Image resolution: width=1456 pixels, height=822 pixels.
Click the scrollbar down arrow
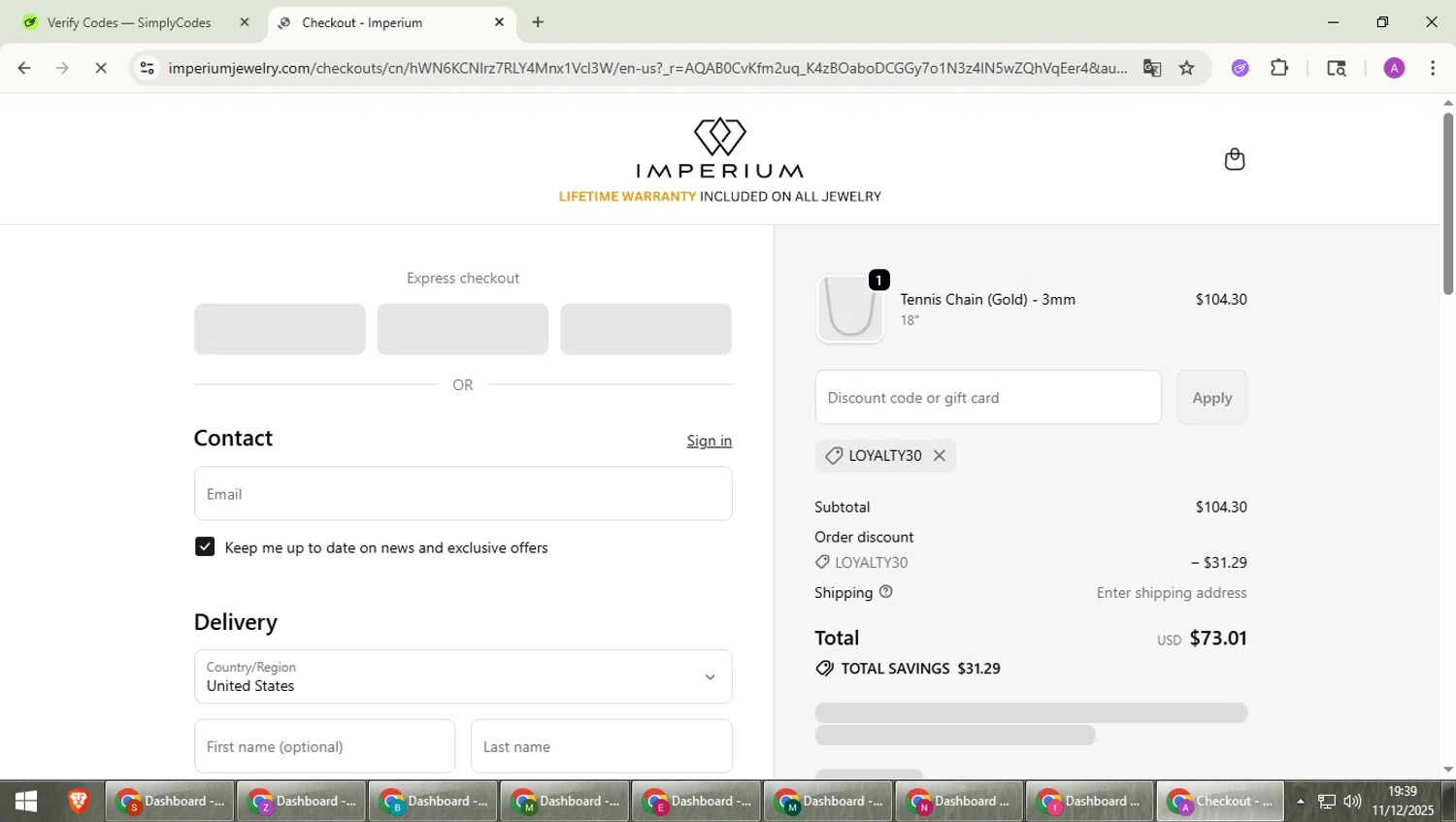click(x=1447, y=770)
